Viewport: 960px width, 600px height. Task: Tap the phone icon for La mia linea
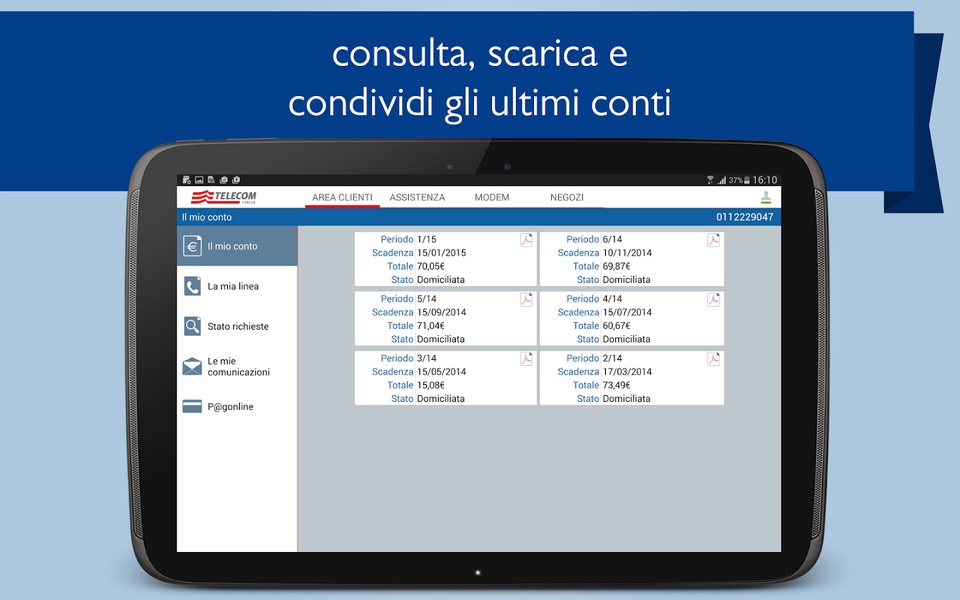pos(192,286)
